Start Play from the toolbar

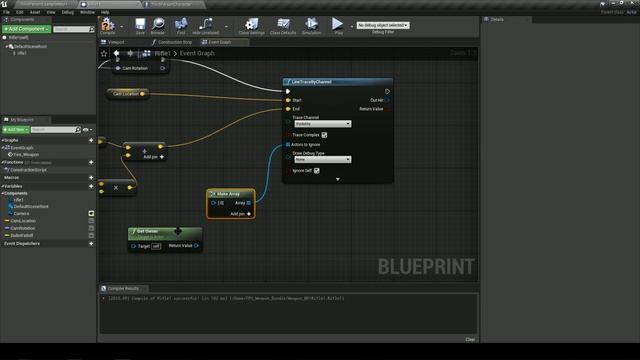pos(338,24)
